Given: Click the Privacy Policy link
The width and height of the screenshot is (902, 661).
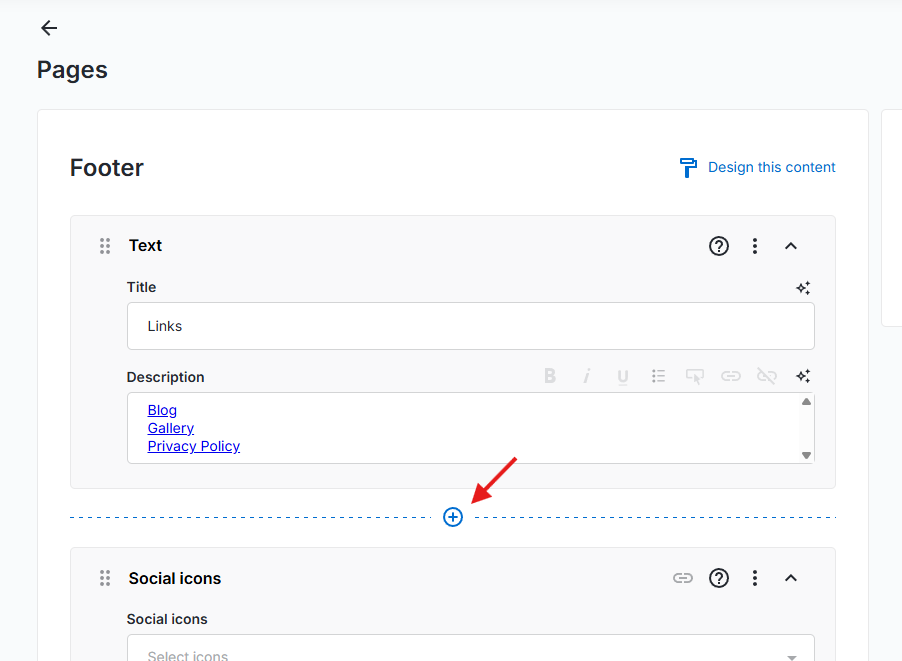Looking at the screenshot, I should (x=194, y=446).
